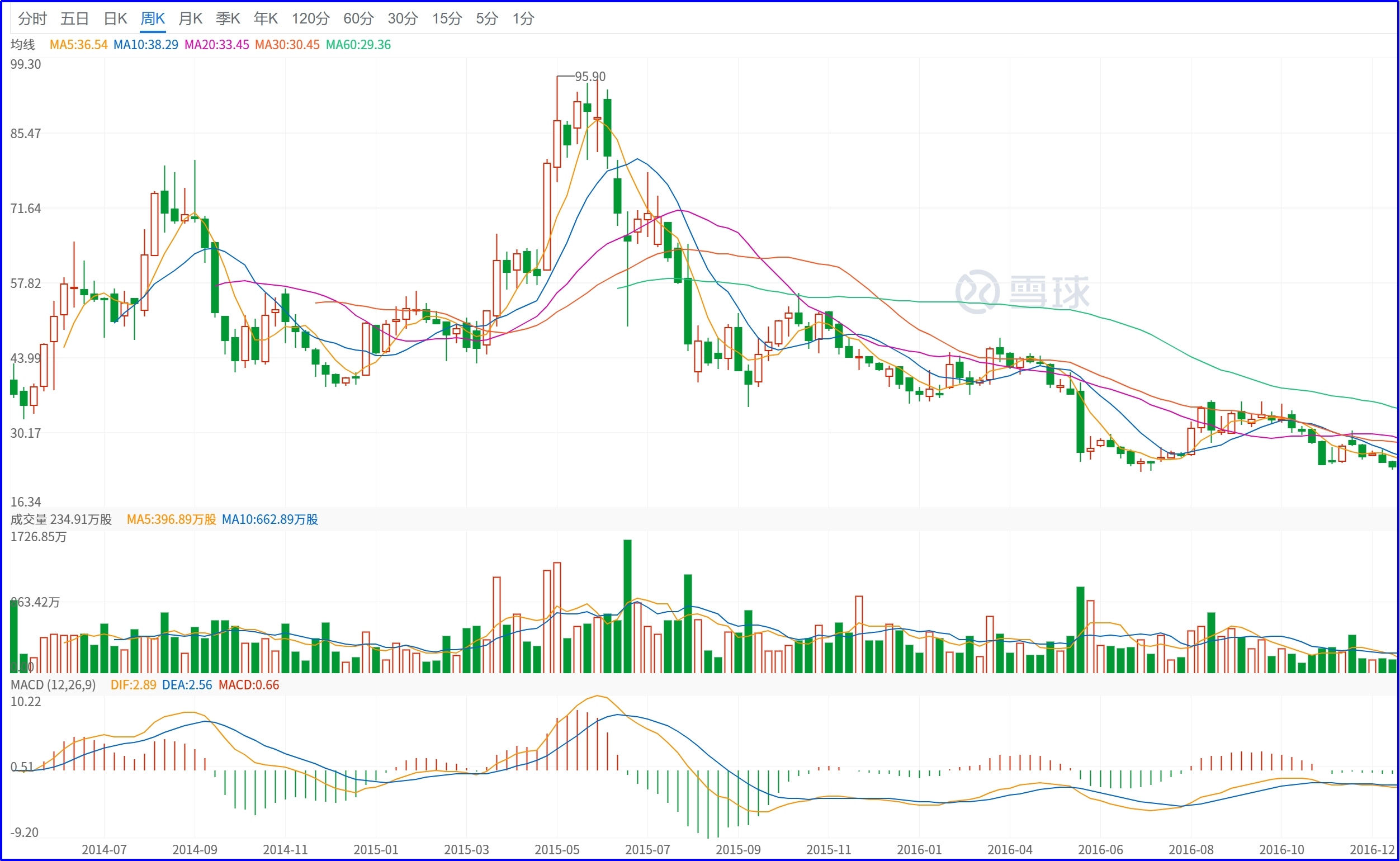Viewport: 1400px width, 861px height.
Task: Select the 周K weekly candlestick tab
Action: coord(153,19)
